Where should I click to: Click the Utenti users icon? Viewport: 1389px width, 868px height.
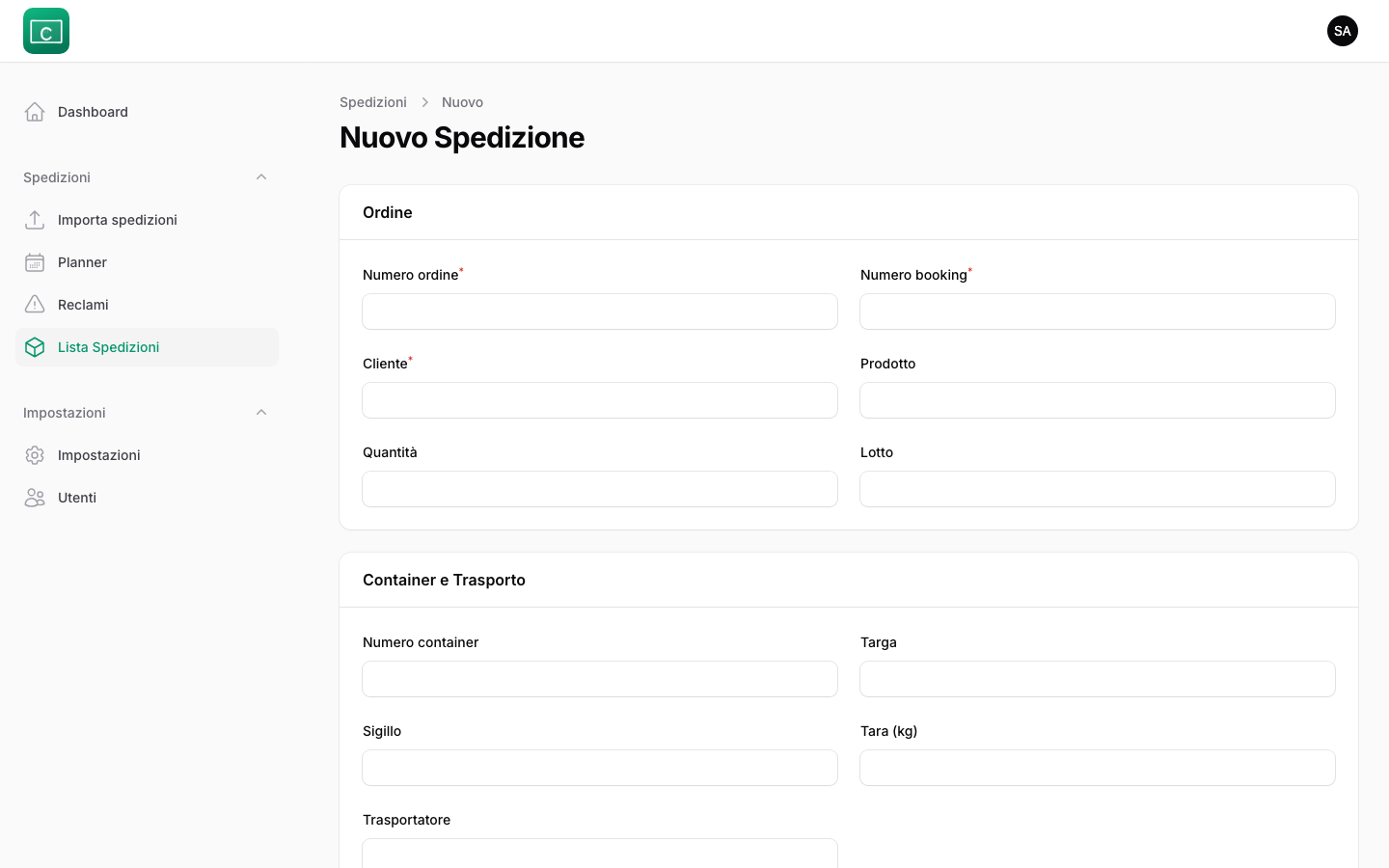click(x=35, y=497)
